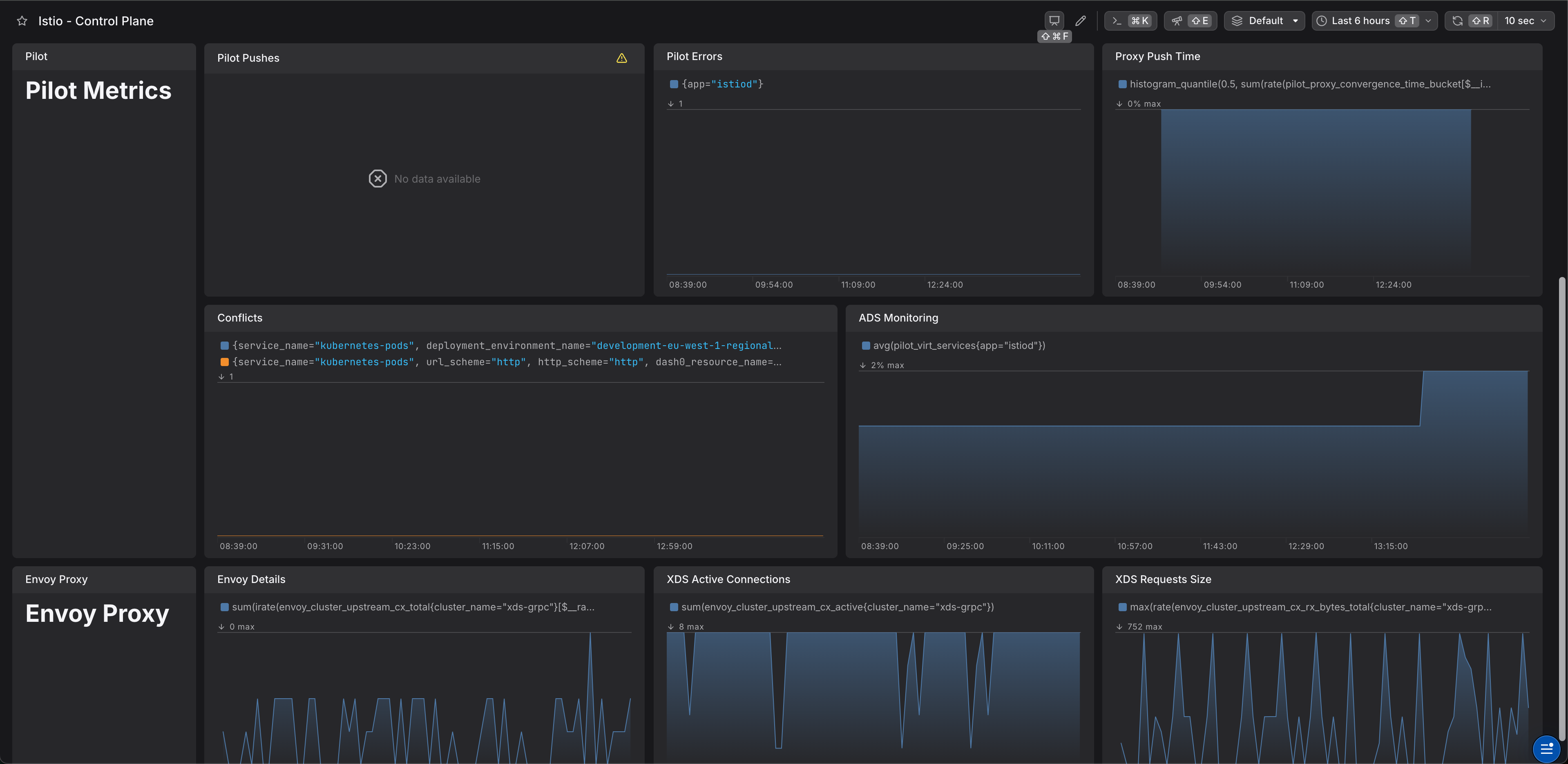Open the telescope explore button

pyautogui.click(x=1189, y=21)
